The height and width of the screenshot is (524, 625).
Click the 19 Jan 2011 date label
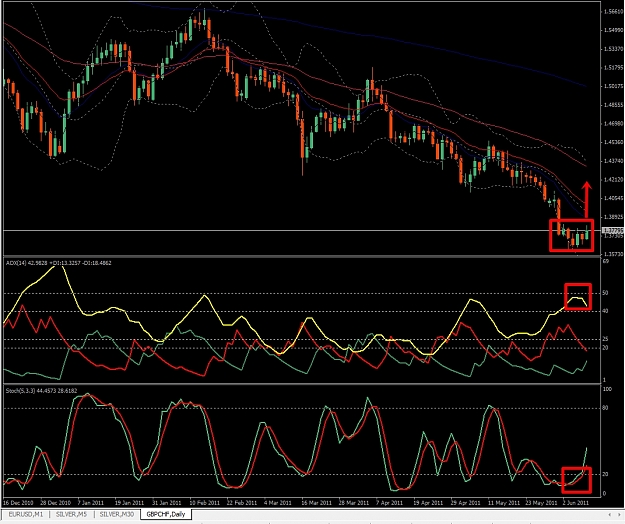pyautogui.click(x=129, y=503)
